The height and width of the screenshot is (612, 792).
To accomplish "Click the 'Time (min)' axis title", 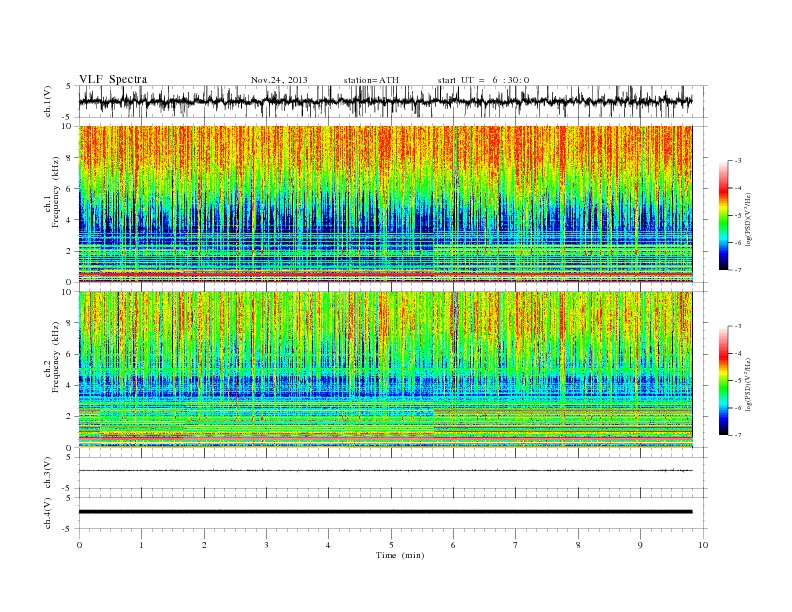I will 400,555.
